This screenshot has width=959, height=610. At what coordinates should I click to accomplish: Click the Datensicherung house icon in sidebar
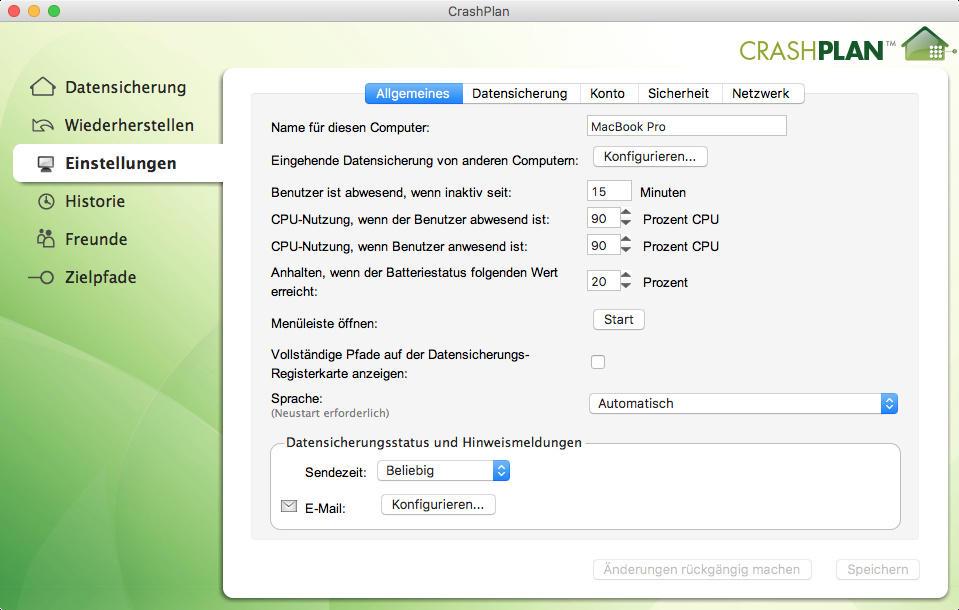click(x=42, y=87)
